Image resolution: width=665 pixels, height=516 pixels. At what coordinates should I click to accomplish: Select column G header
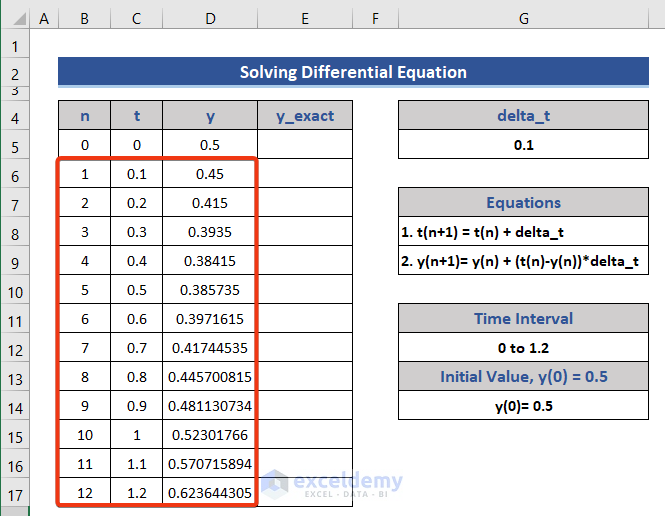(524, 19)
